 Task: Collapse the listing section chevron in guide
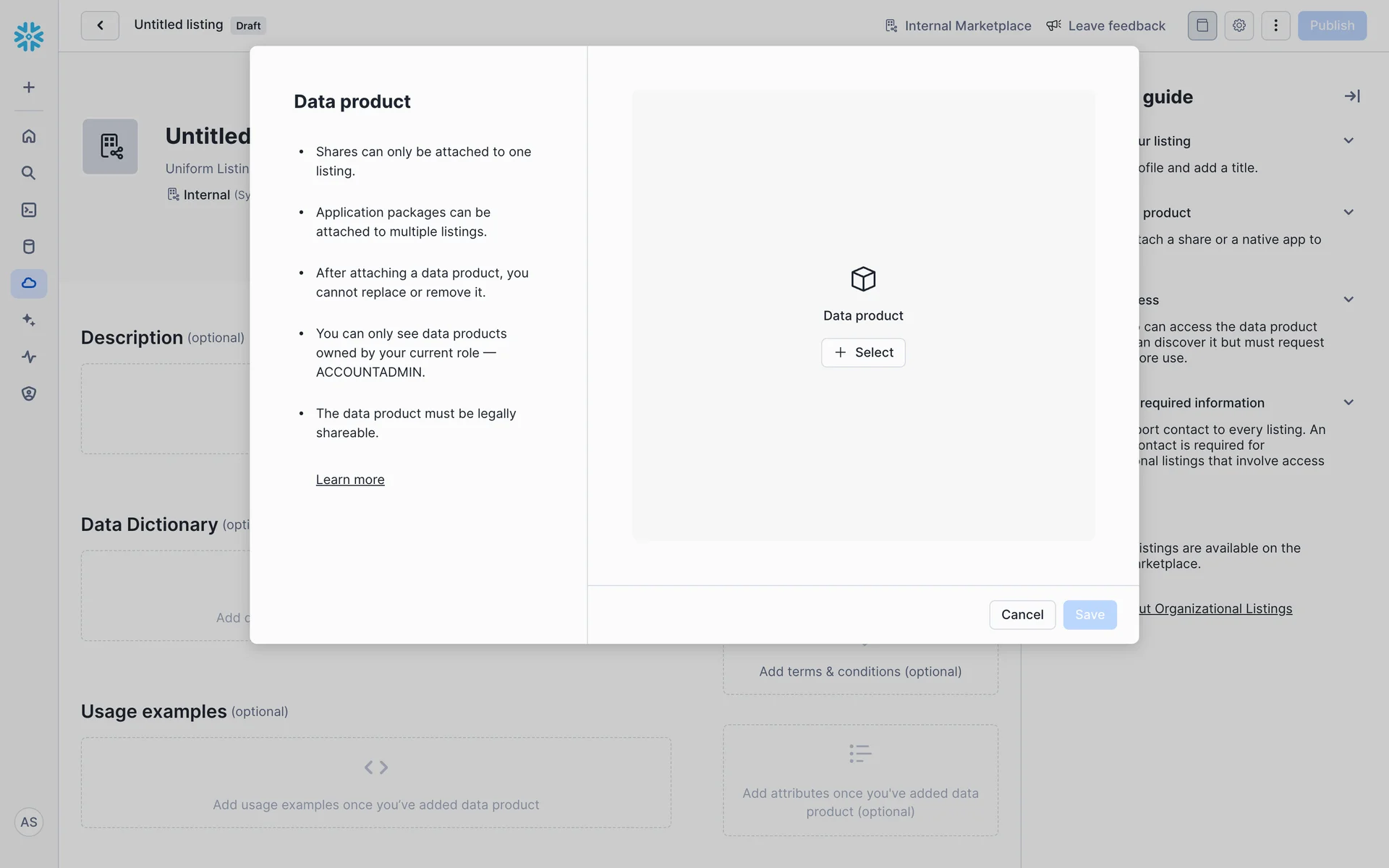(x=1348, y=141)
